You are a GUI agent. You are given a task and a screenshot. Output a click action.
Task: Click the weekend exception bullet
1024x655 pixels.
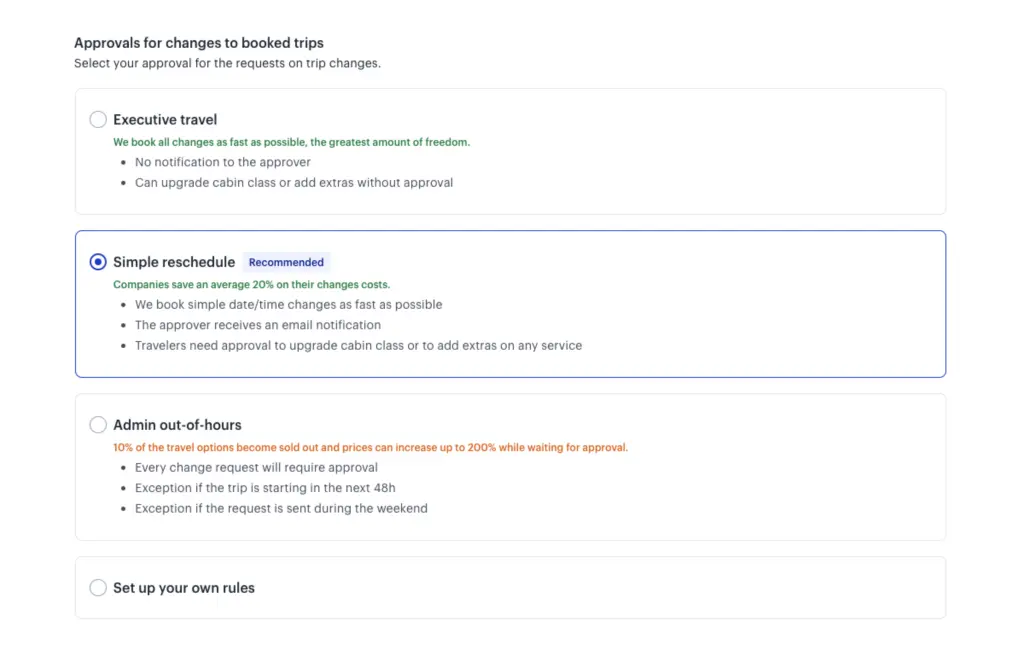pyautogui.click(x=281, y=508)
